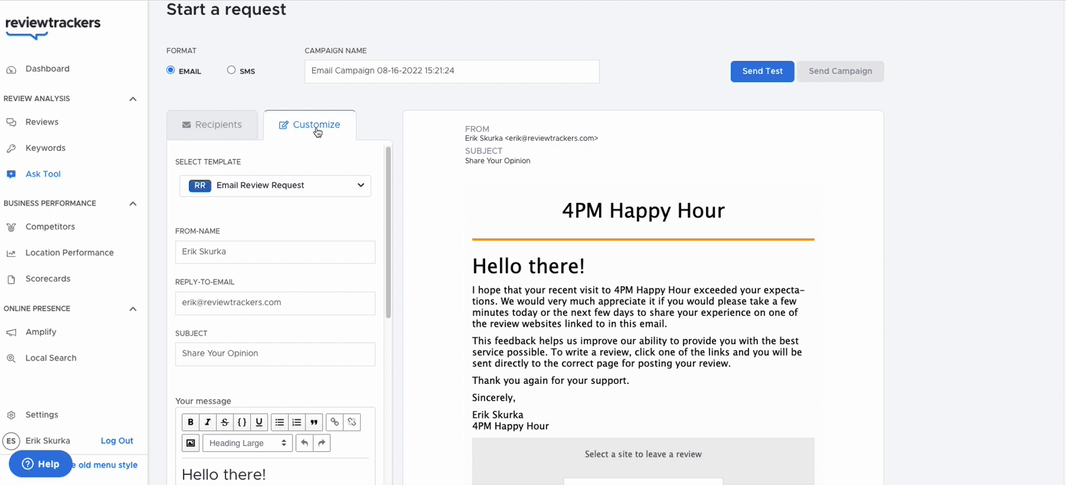Open Dashboard from the sidebar menu
The image size is (1066, 485).
point(48,69)
